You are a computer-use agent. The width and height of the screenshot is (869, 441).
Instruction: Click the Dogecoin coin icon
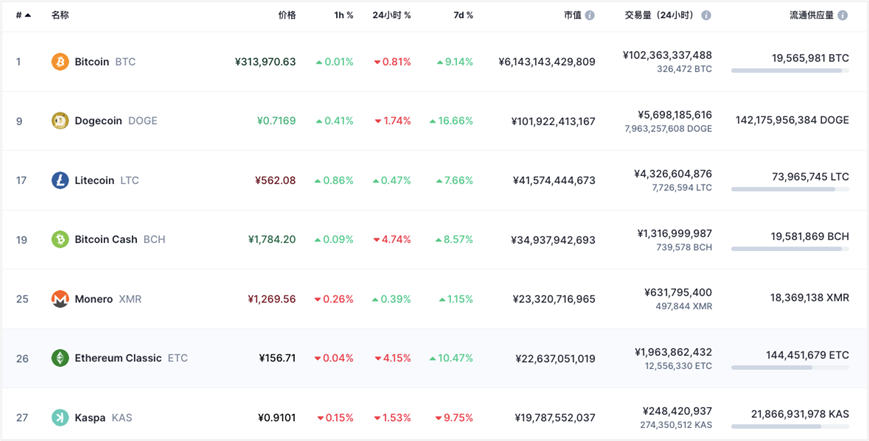60,121
